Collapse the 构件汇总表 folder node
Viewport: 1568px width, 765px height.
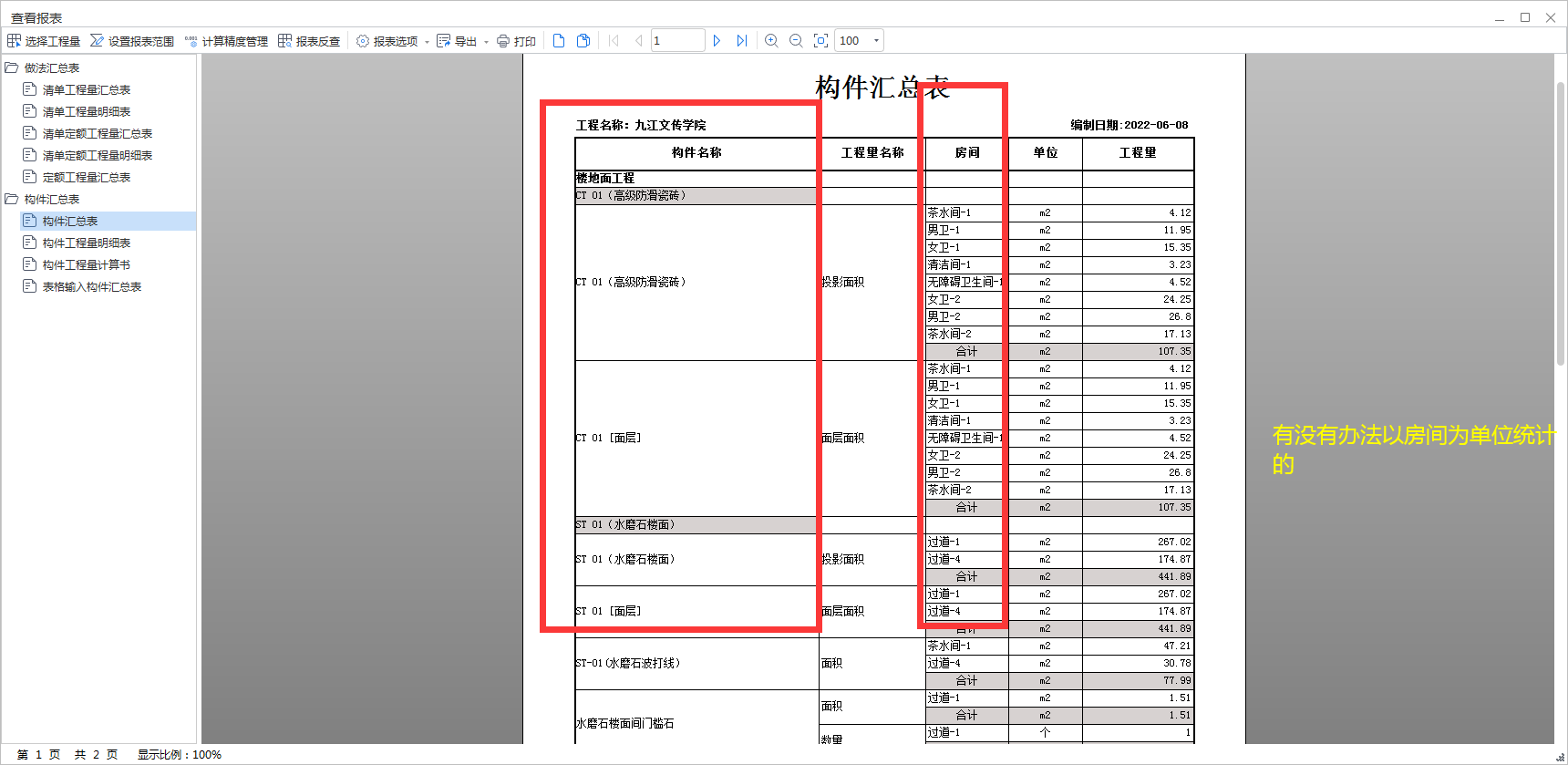point(12,199)
